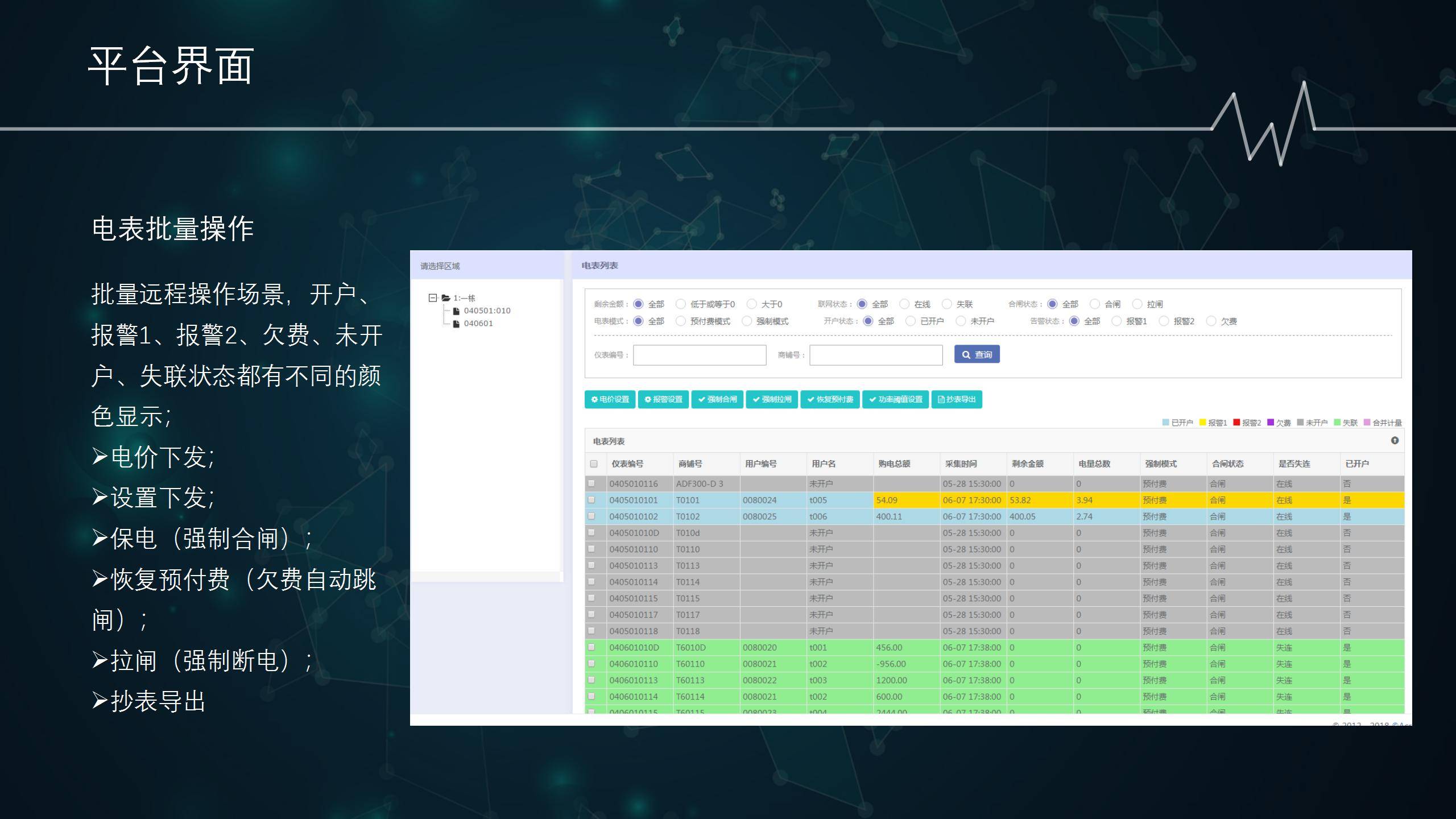Collapse table with up-arrow circle icon

pyautogui.click(x=1395, y=440)
